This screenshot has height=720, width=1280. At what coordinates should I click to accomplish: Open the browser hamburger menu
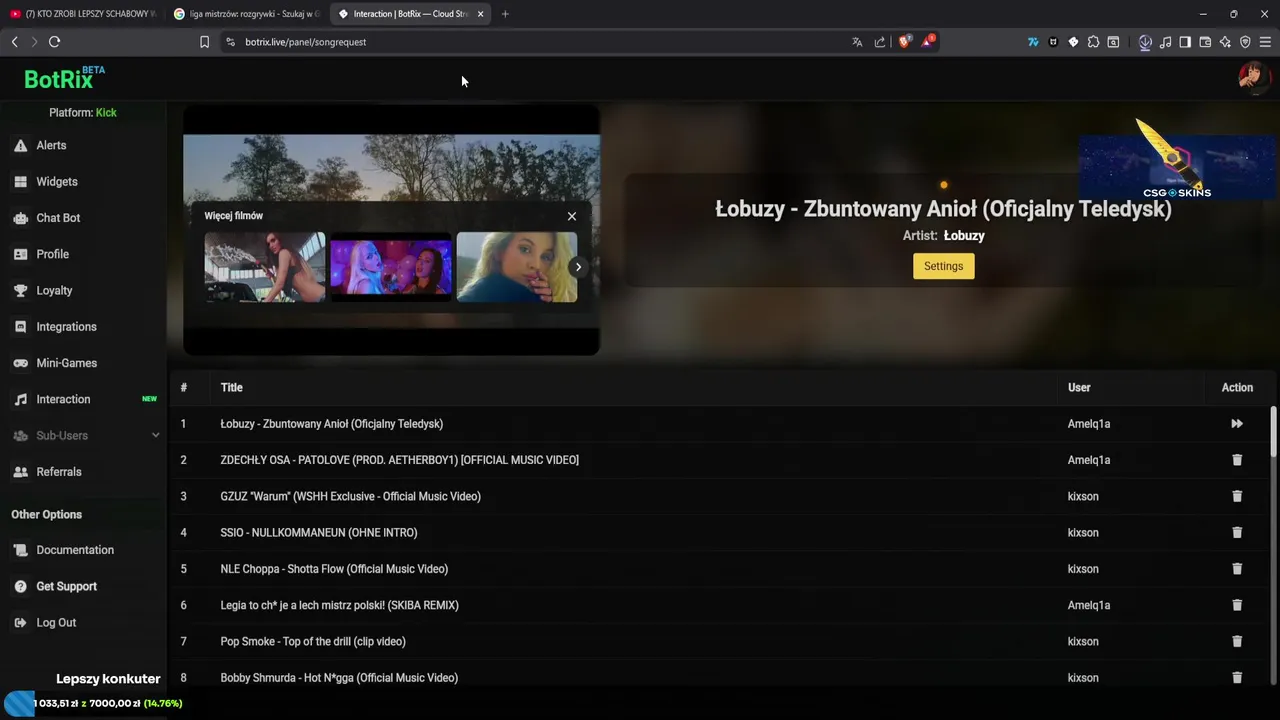click(1265, 42)
